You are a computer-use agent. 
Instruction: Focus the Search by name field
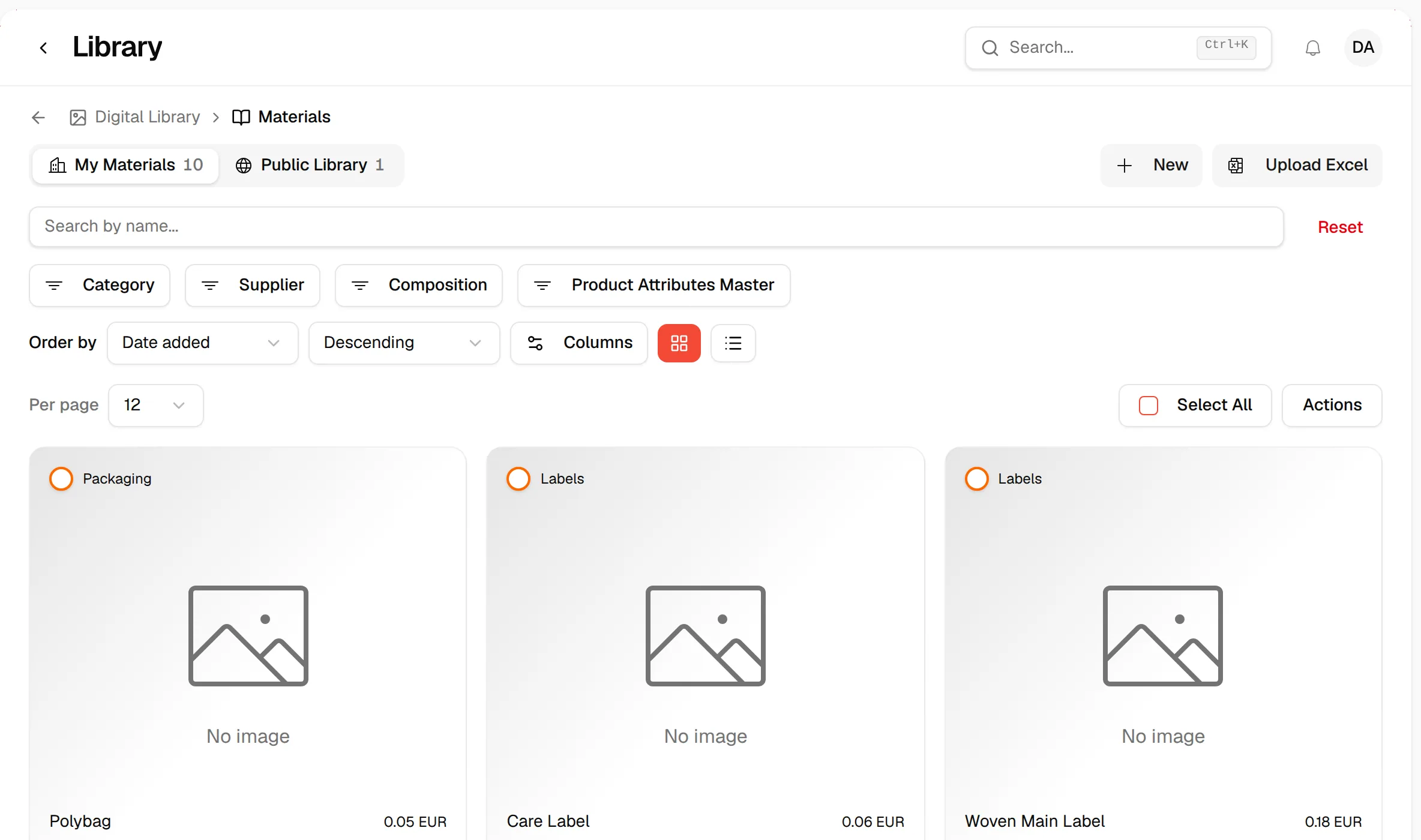point(656,227)
